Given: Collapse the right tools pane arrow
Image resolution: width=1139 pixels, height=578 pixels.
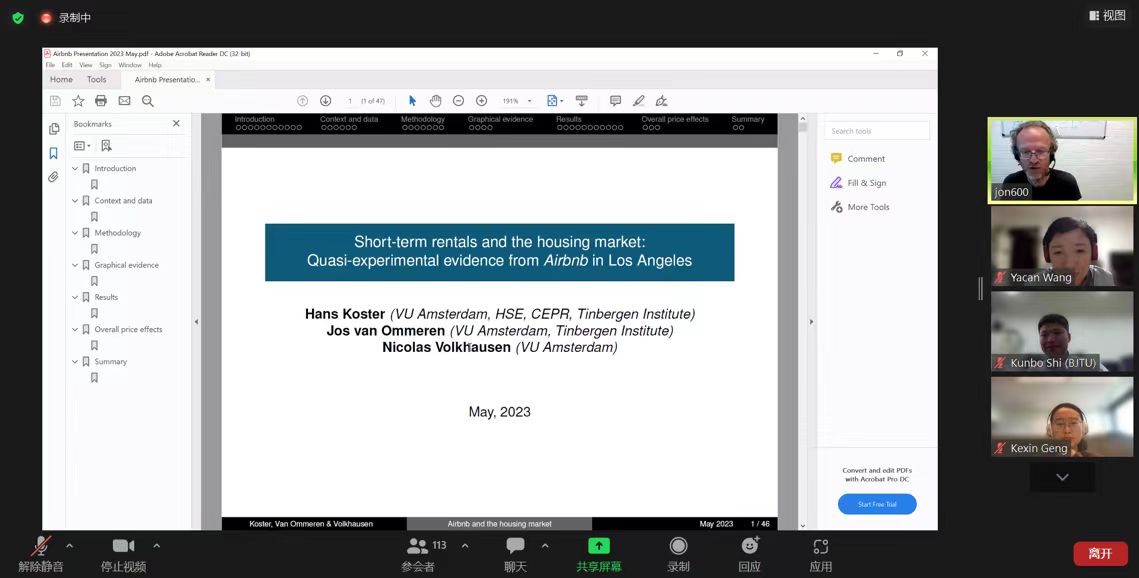Looking at the screenshot, I should click(x=811, y=321).
